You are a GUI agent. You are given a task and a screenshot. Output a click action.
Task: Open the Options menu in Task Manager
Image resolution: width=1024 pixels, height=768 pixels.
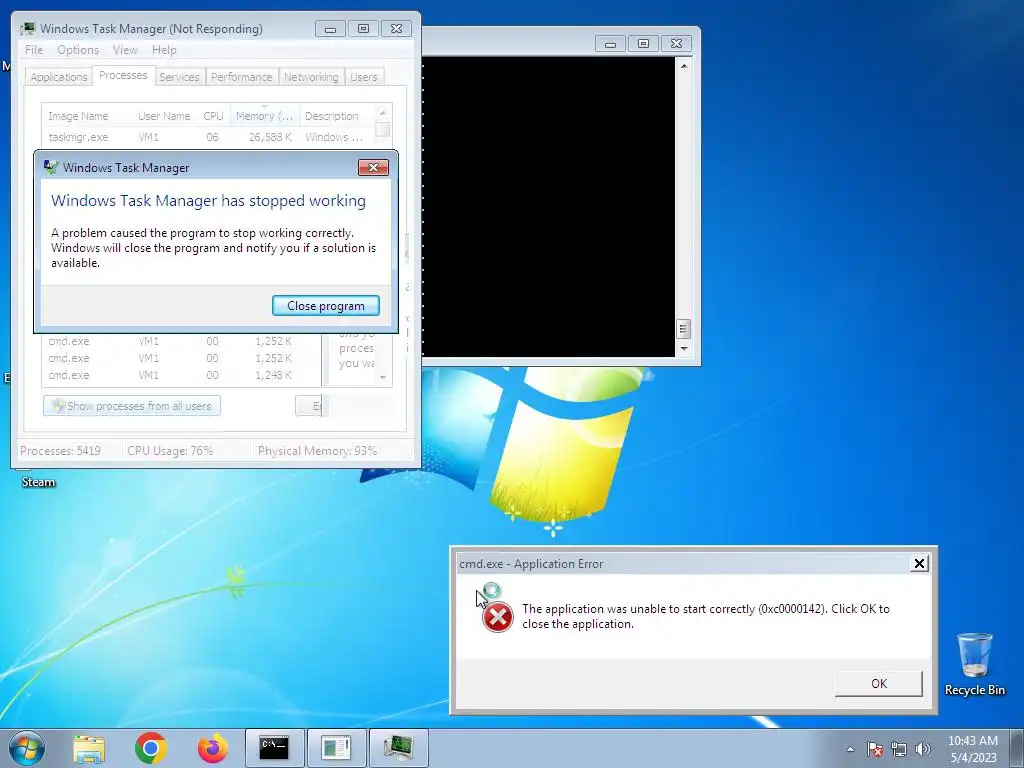point(78,50)
